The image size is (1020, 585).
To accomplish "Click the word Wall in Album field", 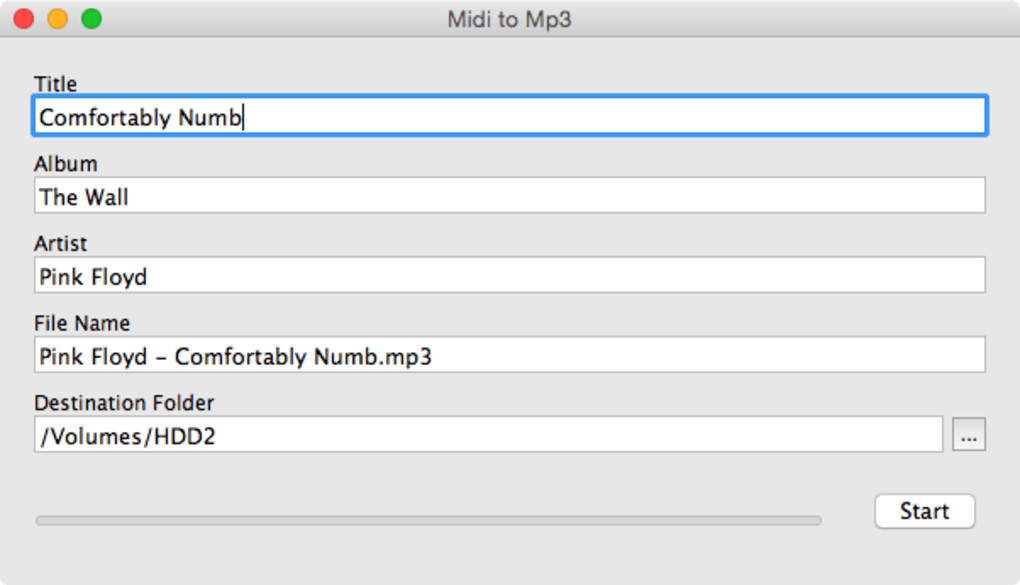I will click(x=105, y=197).
